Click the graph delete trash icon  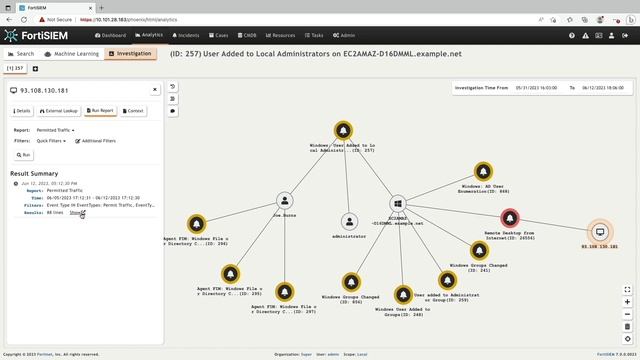(x=627, y=327)
